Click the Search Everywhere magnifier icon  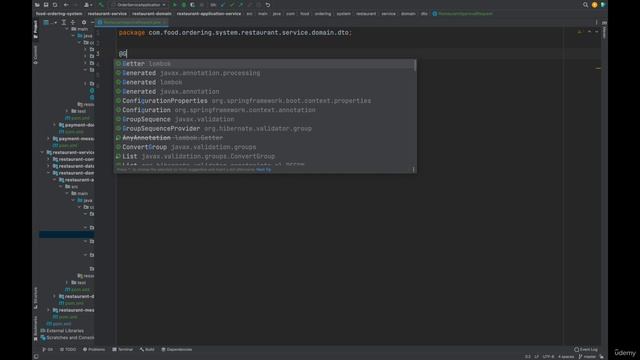tap(585, 5)
